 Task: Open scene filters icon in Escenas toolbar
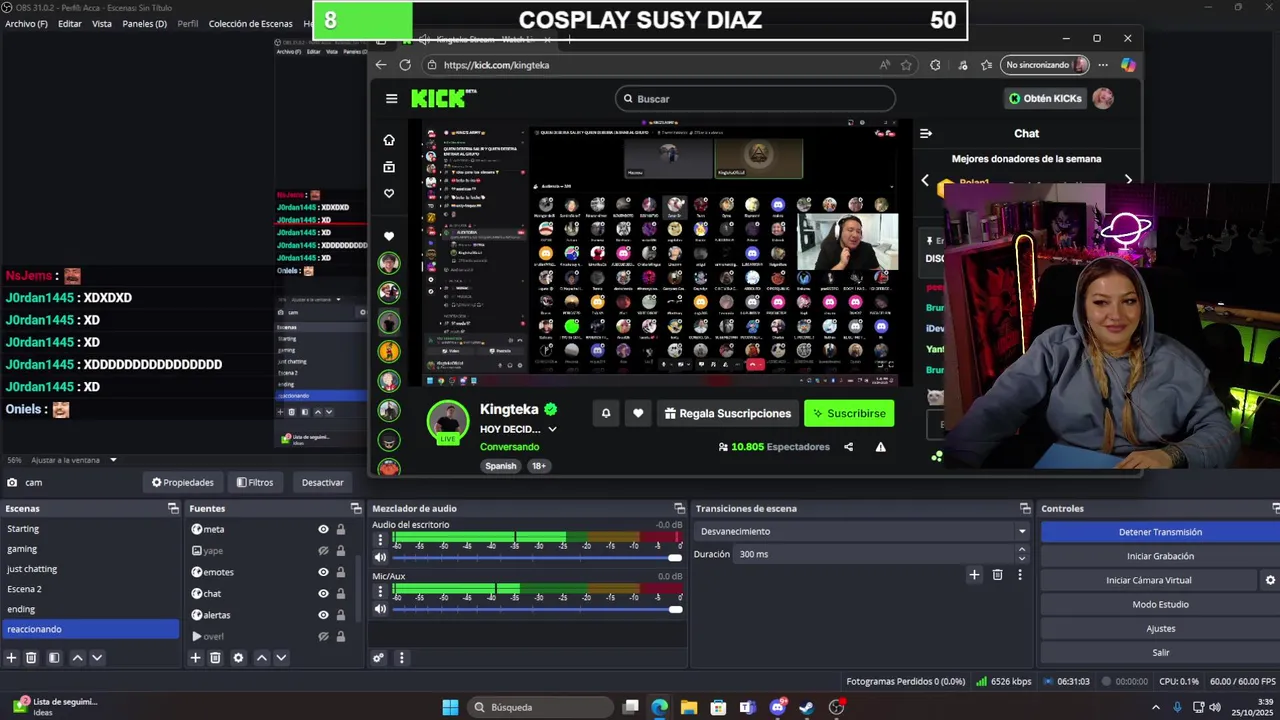pyautogui.click(x=54, y=658)
